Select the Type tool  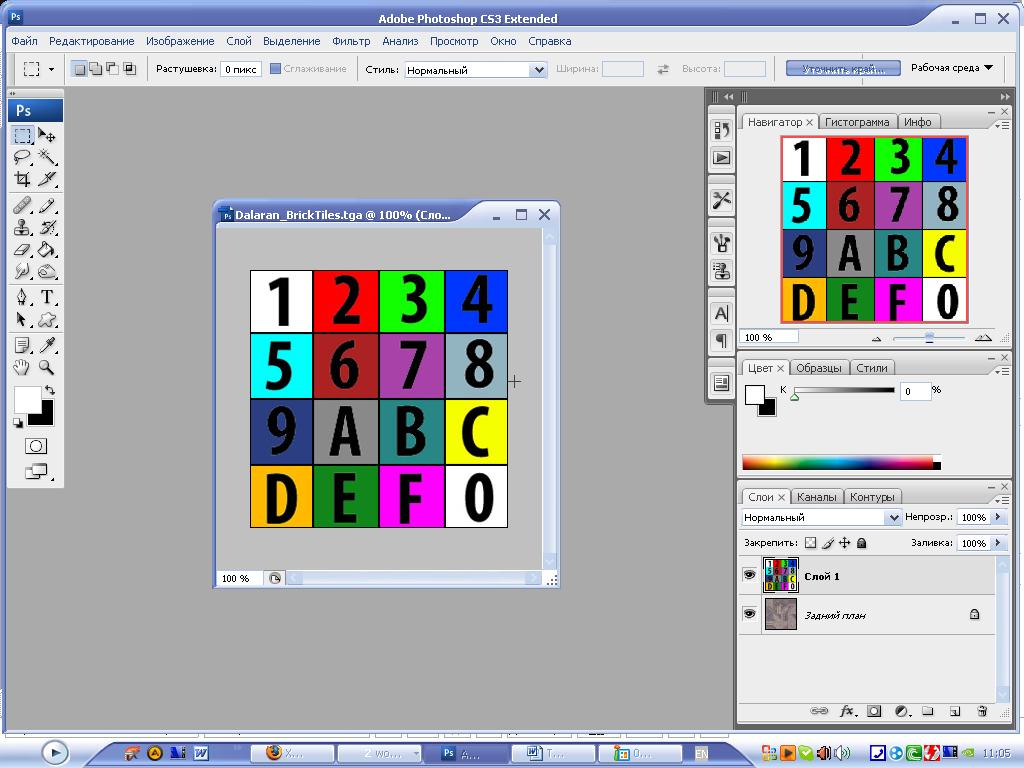point(47,297)
